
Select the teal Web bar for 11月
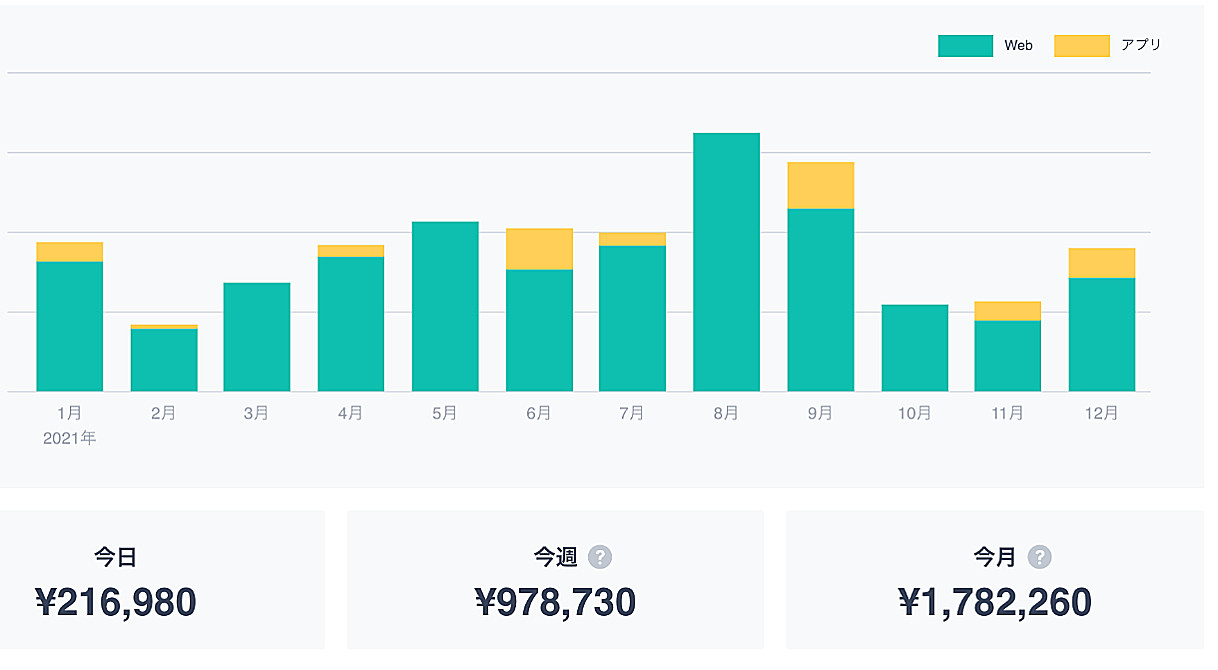1008,356
